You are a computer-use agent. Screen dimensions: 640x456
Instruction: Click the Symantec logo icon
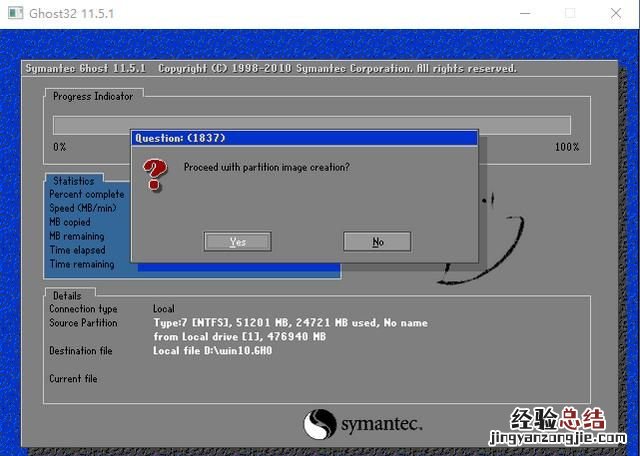tap(320, 423)
